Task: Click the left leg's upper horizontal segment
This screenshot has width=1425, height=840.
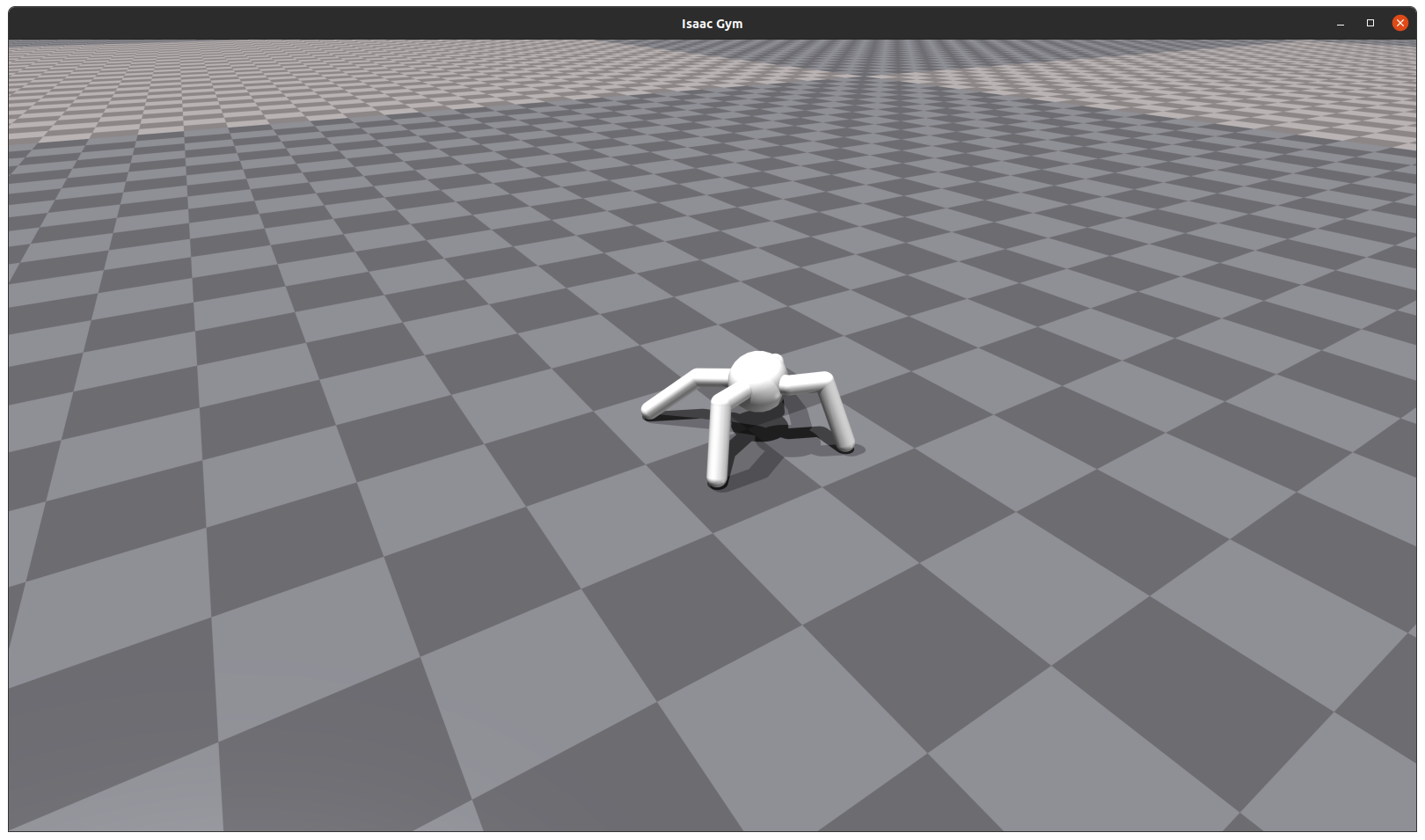Action: click(712, 375)
